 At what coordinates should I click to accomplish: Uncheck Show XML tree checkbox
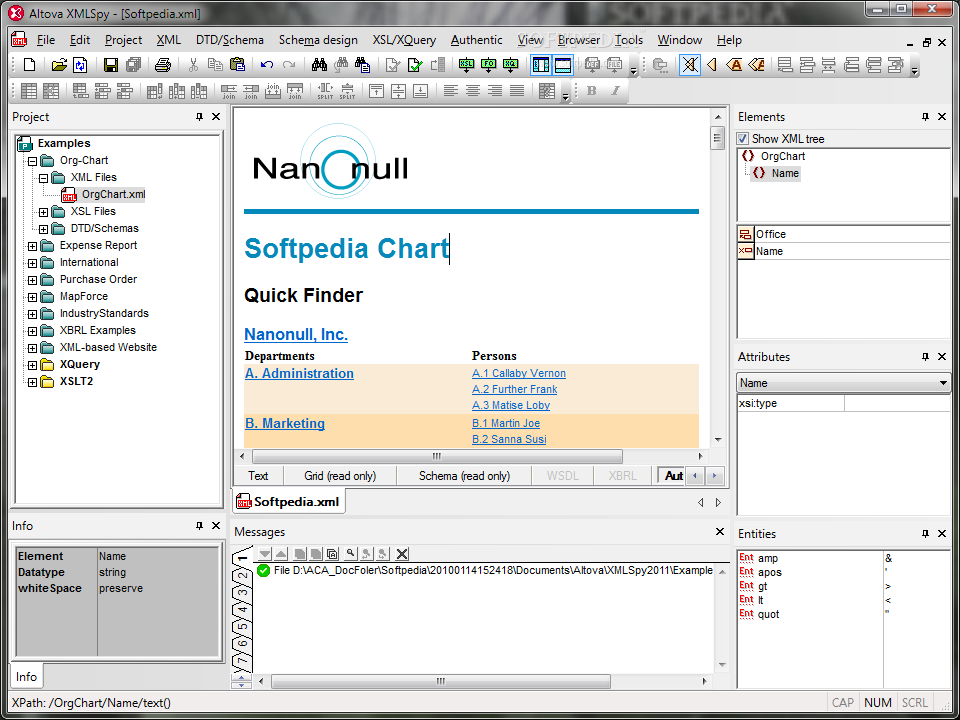pyautogui.click(x=743, y=139)
